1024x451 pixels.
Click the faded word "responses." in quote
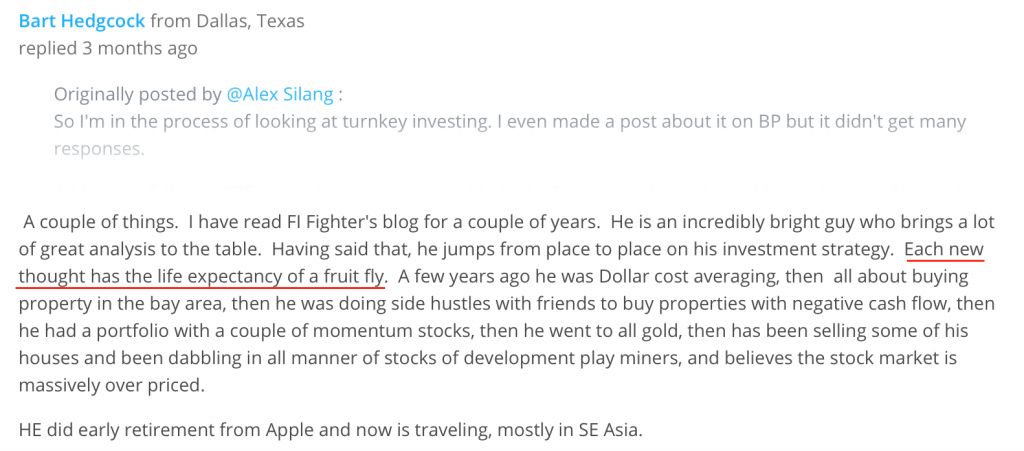tap(99, 150)
